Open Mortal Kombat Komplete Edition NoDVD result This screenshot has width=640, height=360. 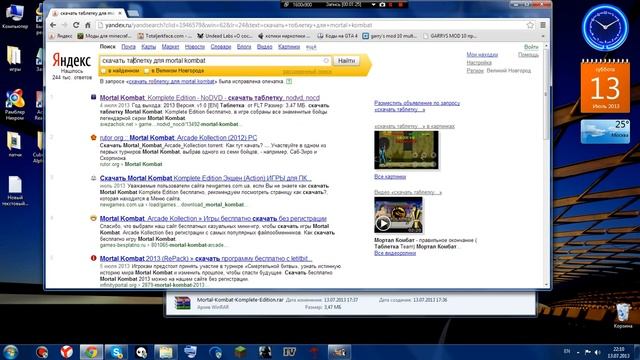pos(210,98)
